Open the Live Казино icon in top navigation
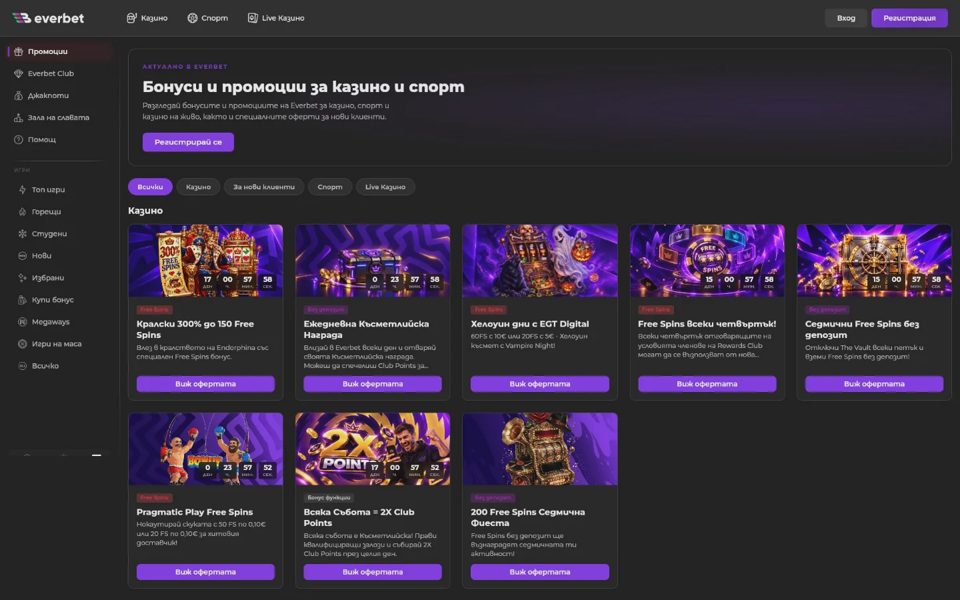The height and width of the screenshot is (600, 960). [x=253, y=18]
